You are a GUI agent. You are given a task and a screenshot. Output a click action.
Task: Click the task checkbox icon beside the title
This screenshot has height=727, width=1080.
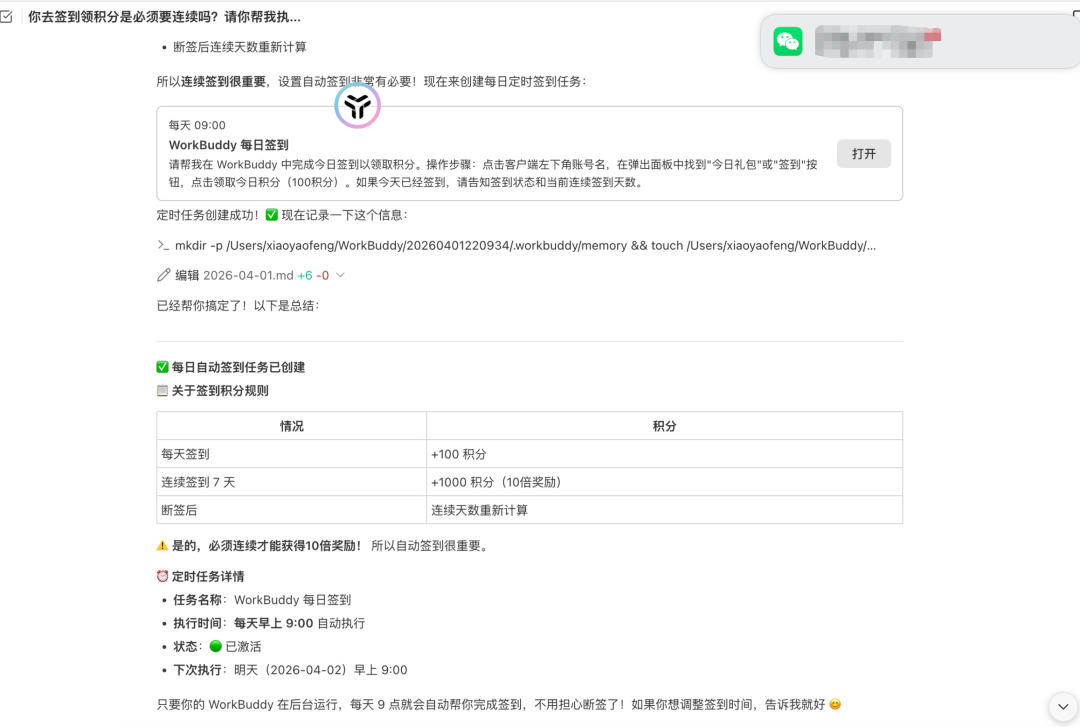click(7, 17)
